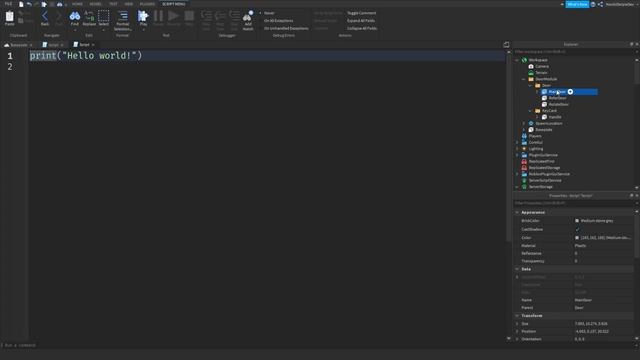Click Collapse All Folds action
This screenshot has height=360, width=640.
point(362,29)
